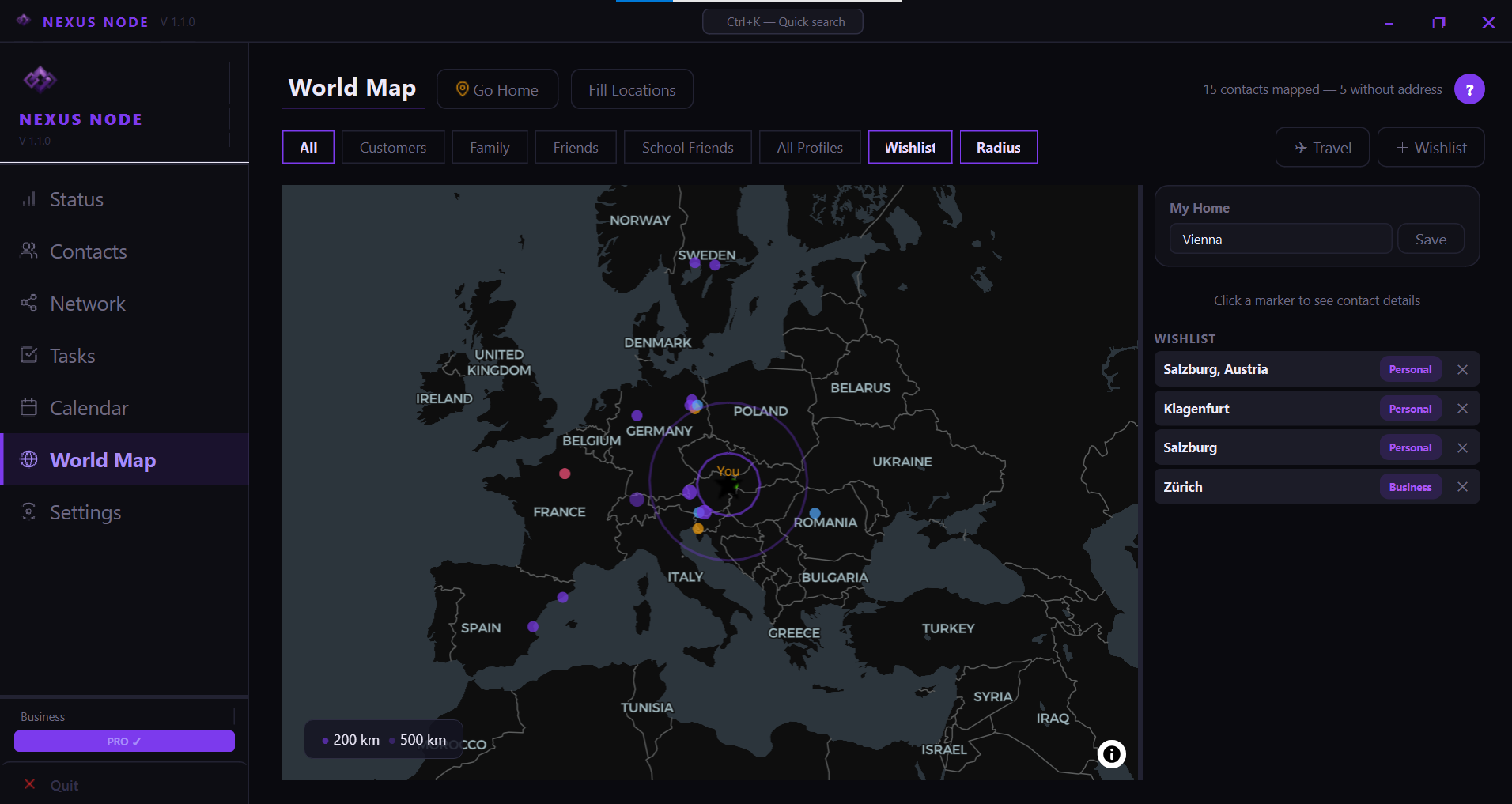Filter map by Family
This screenshot has width=1512, height=804.
pyautogui.click(x=490, y=147)
